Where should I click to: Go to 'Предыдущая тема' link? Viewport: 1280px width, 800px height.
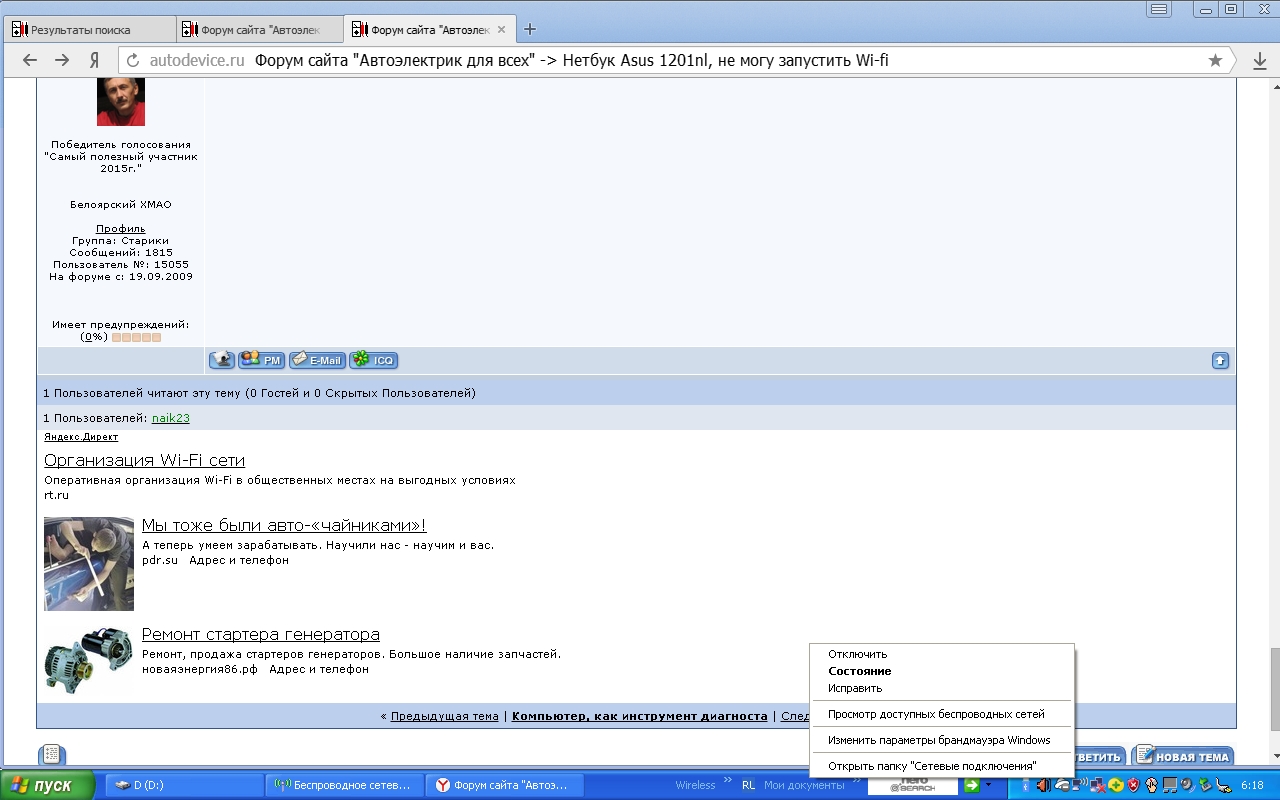(x=444, y=716)
